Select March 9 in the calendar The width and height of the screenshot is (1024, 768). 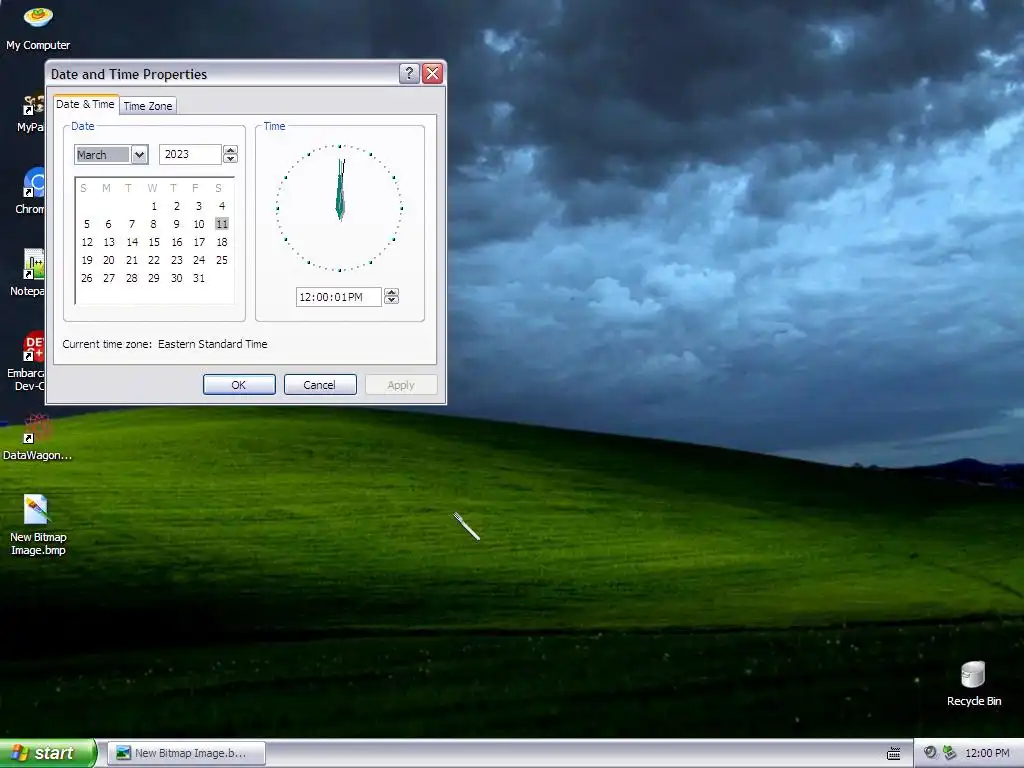pyautogui.click(x=177, y=224)
